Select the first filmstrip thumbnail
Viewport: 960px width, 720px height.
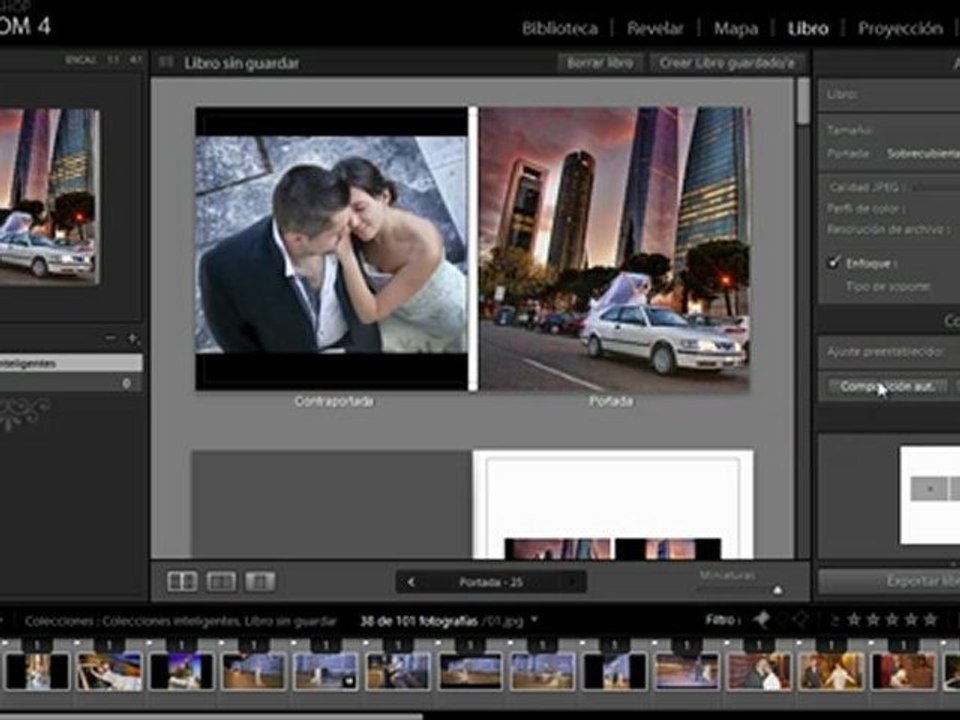37,671
